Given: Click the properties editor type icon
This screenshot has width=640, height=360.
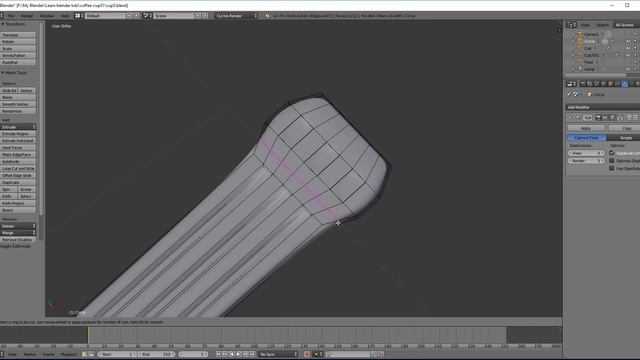Looking at the screenshot, I should pos(571,84).
